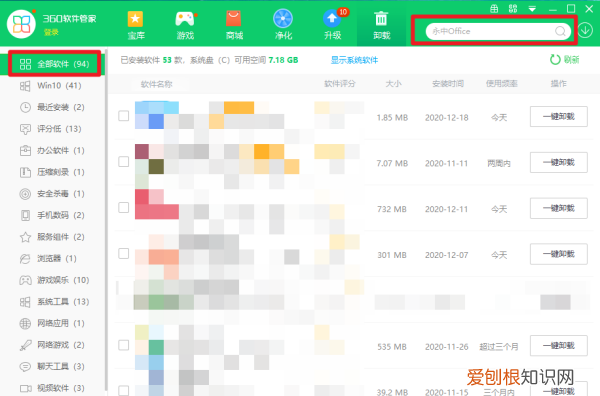This screenshot has height=396, width=600.
Task: Click the 登录 login link
Action: click(51, 33)
